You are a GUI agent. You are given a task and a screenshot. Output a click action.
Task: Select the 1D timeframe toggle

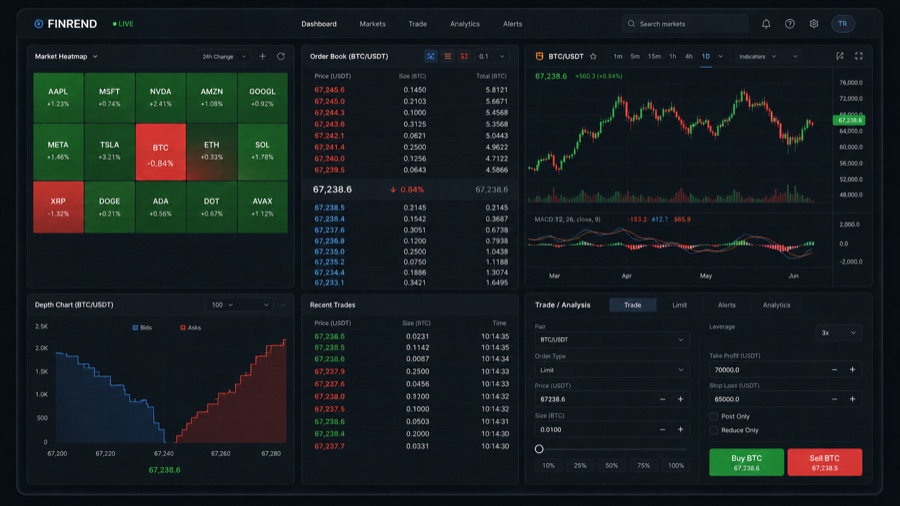click(x=706, y=56)
